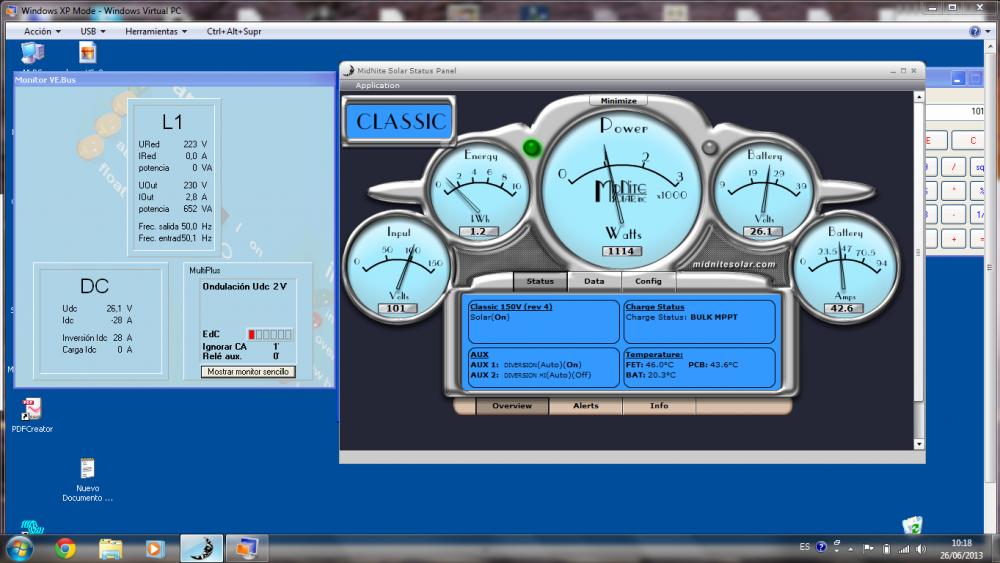Click the Solar(On) status text

(489, 317)
